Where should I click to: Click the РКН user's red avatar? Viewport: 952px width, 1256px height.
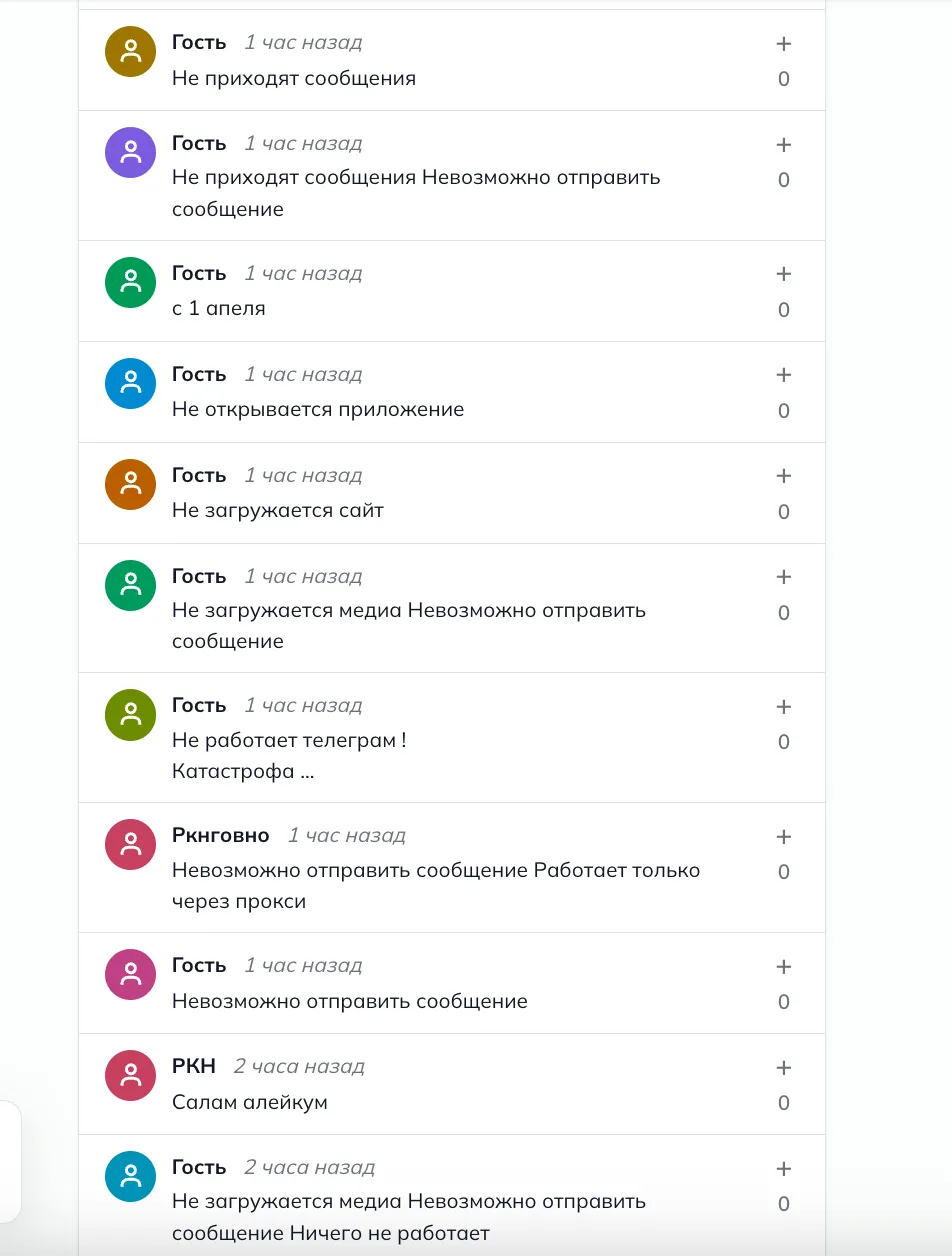click(130, 1076)
